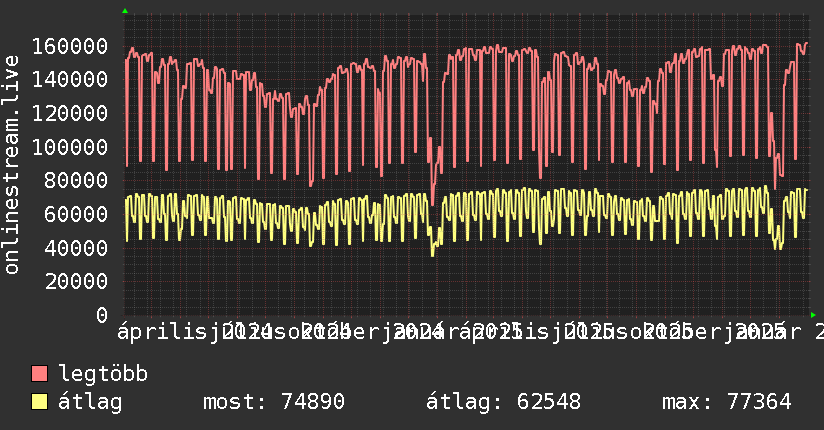Click the 20000 y-axis label
This screenshot has height=430, width=824.
(x=76, y=282)
